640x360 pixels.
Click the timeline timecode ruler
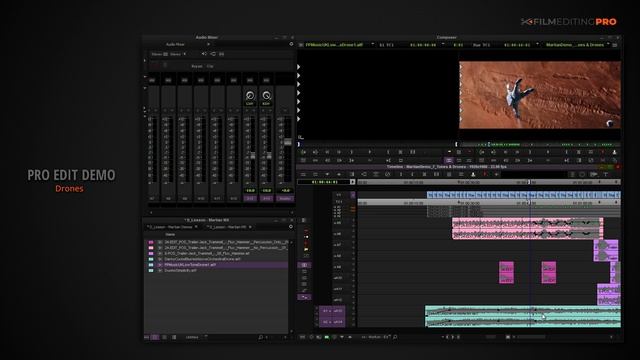(489, 182)
